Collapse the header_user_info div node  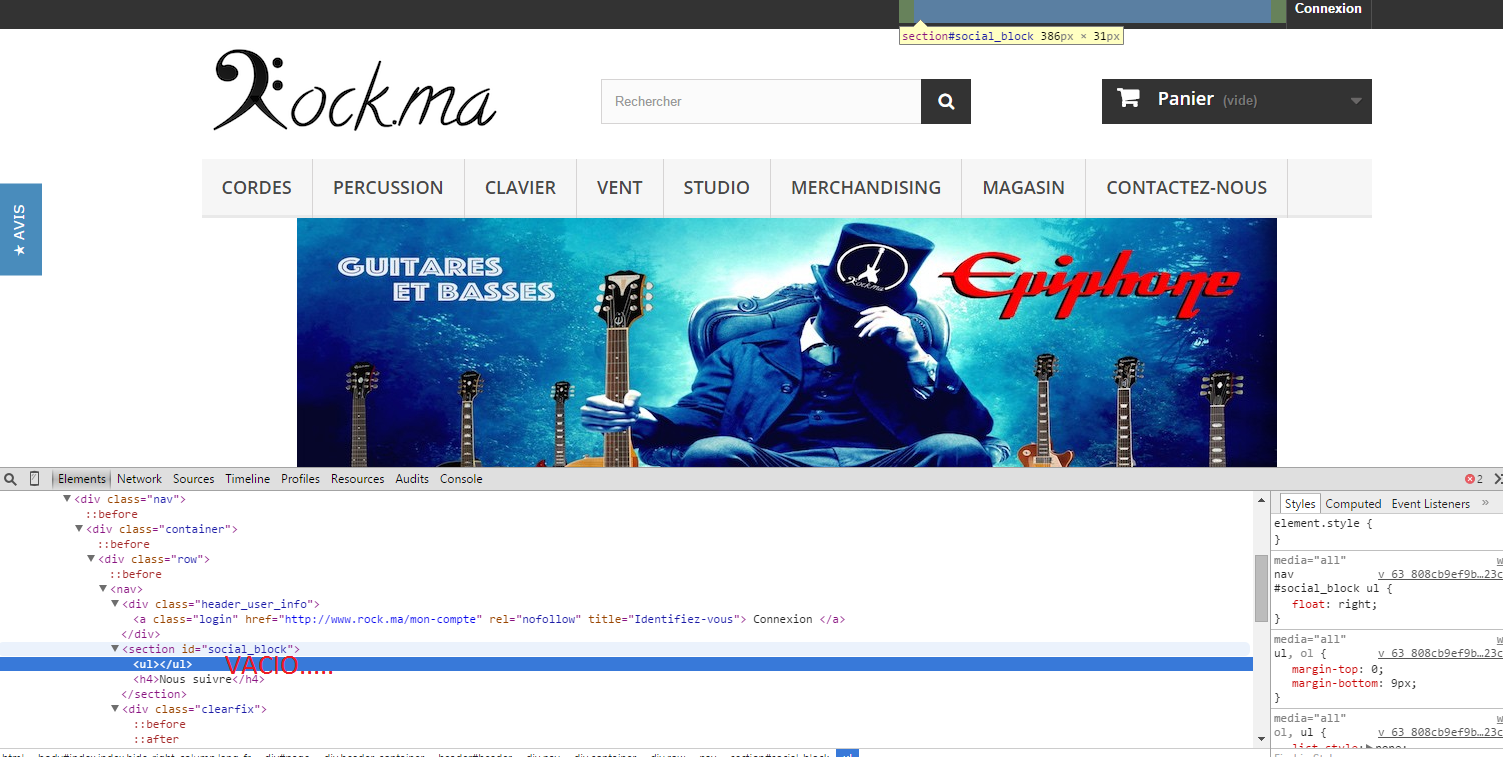pos(116,604)
